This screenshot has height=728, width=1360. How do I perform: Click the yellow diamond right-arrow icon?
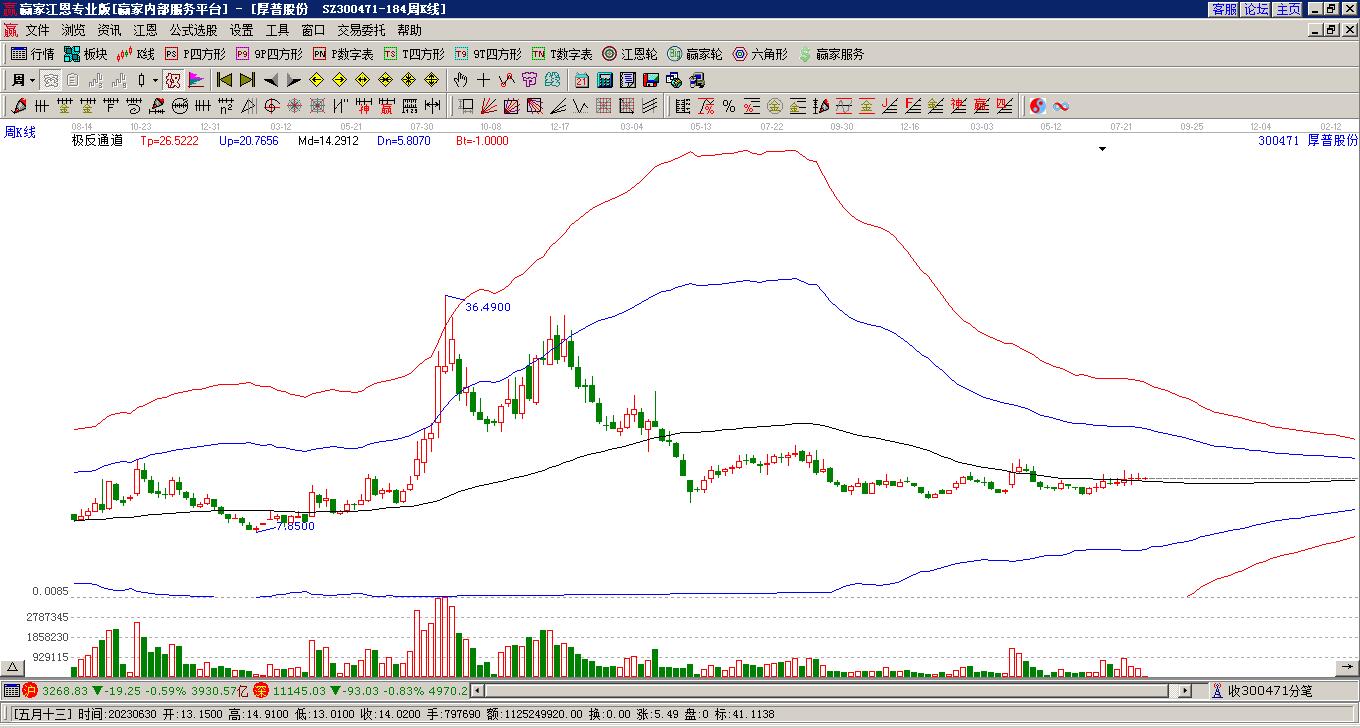tap(340, 80)
